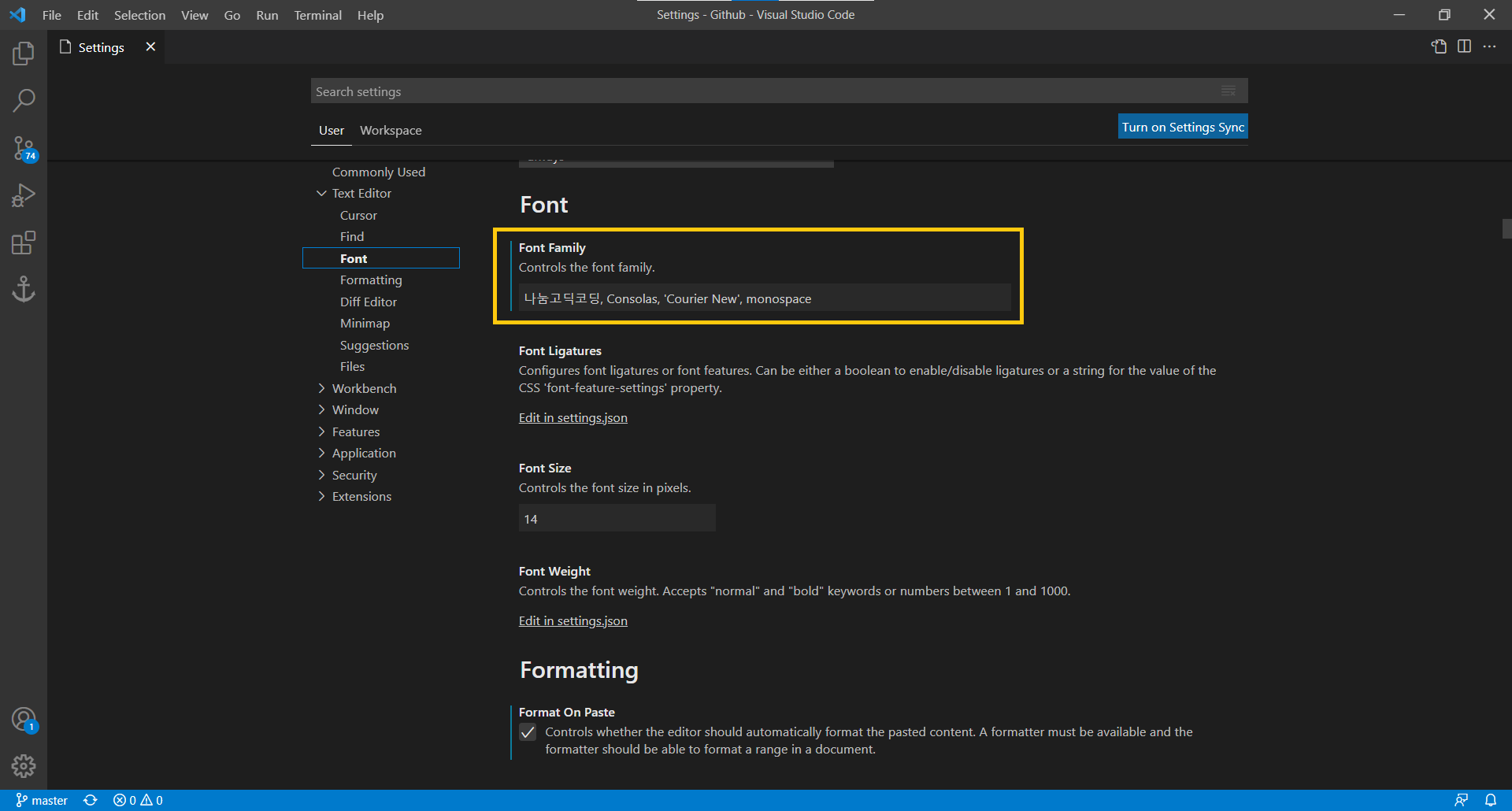The height and width of the screenshot is (811, 1512).
Task: Open the View menu
Action: pyautogui.click(x=195, y=15)
